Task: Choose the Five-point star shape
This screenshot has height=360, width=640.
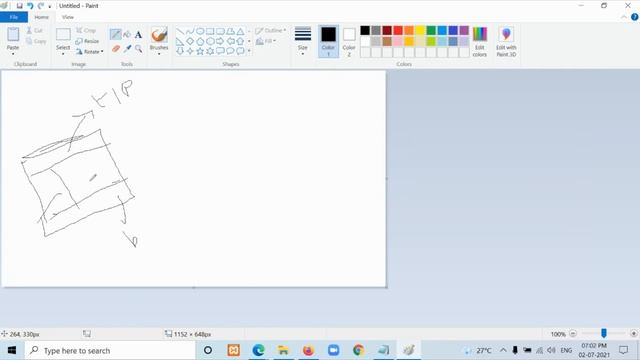Action: (200, 51)
